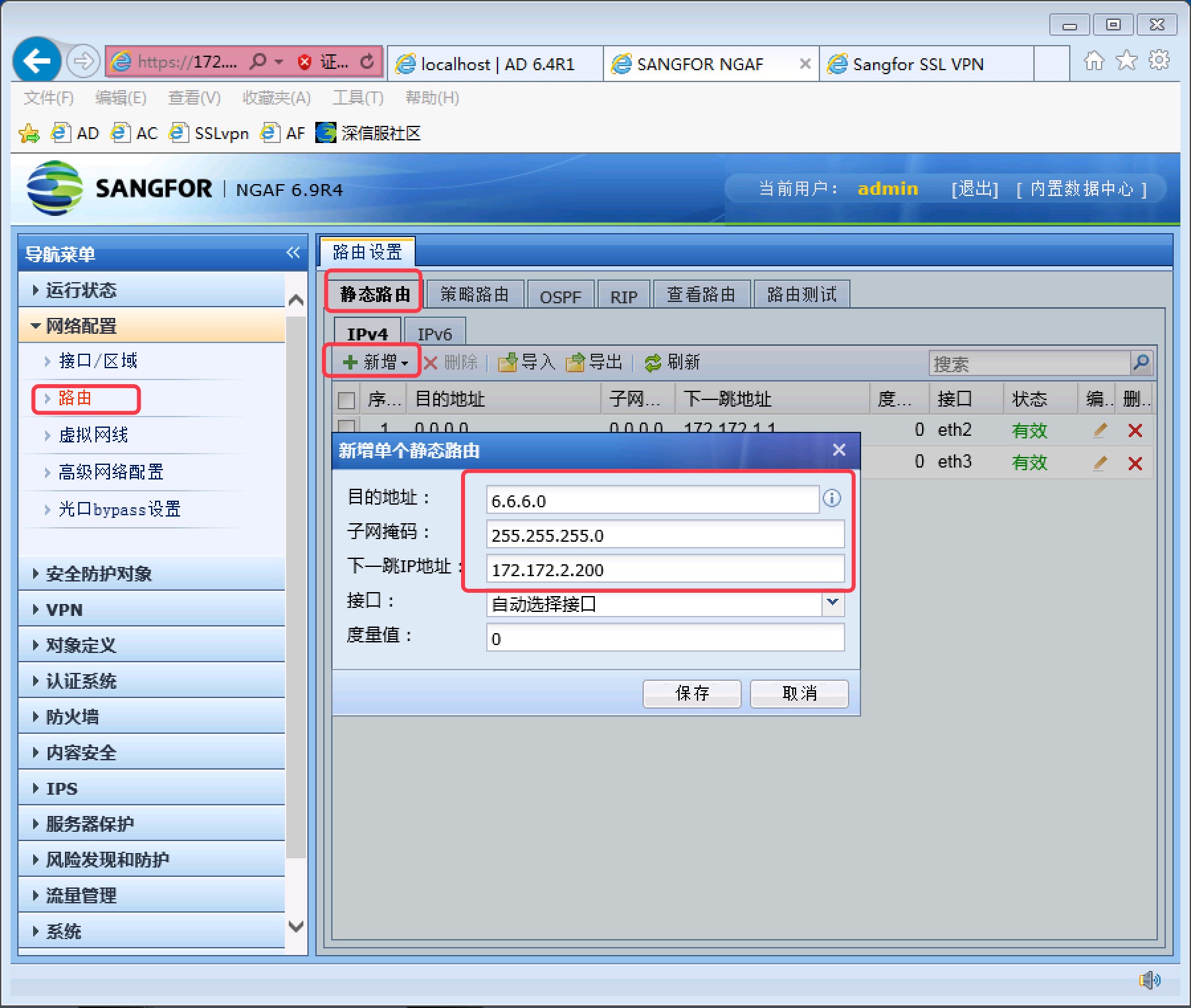The image size is (1191, 1008).
Task: Click the 取消 cancel button
Action: coord(799,693)
